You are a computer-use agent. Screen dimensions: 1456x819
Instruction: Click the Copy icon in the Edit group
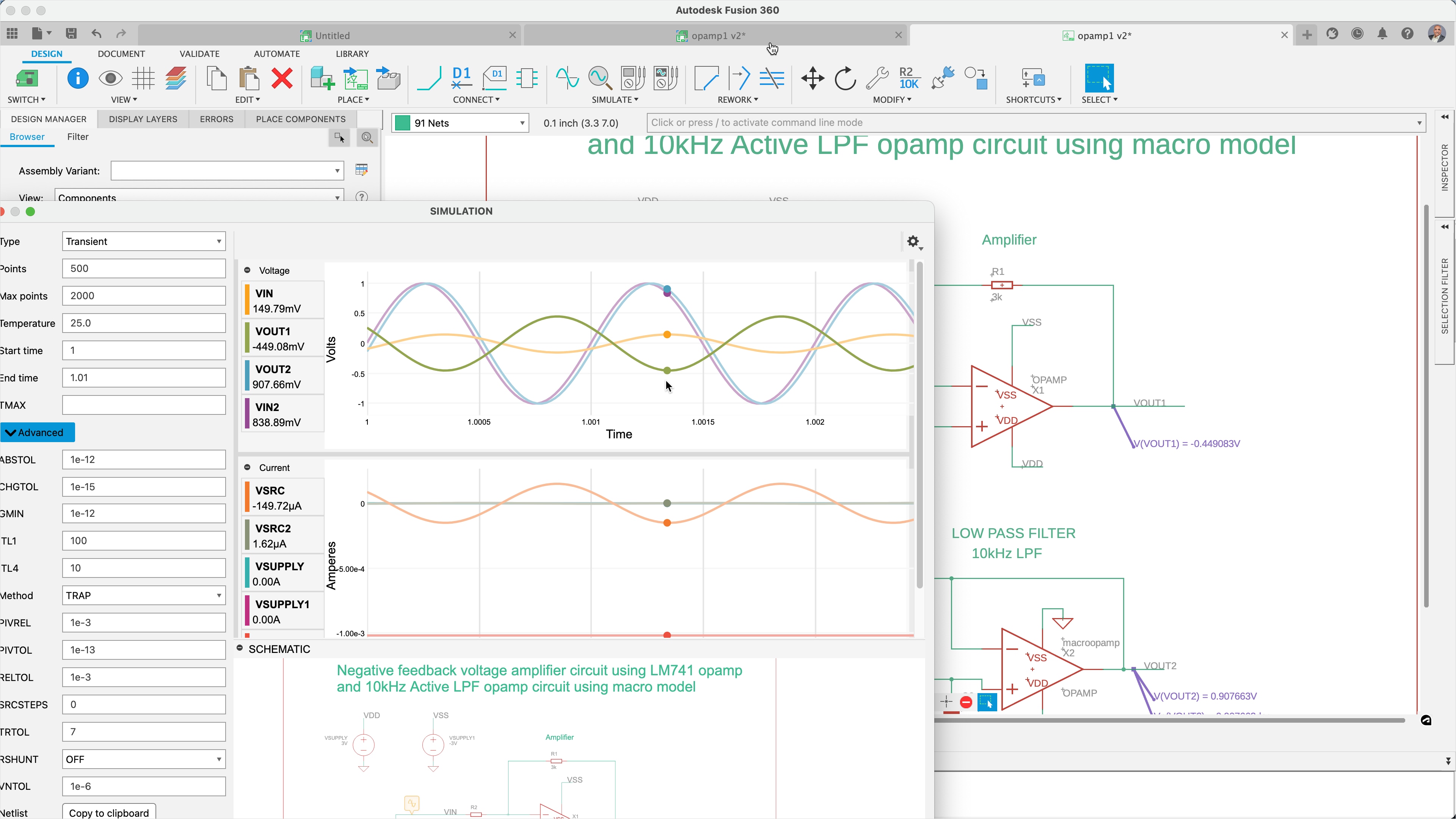pos(217,78)
